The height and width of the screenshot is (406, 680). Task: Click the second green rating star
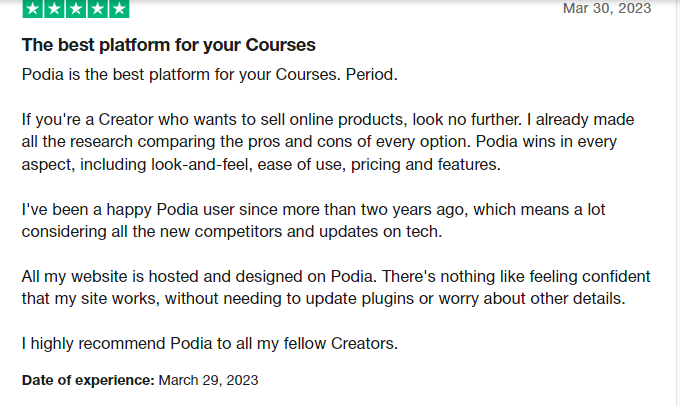[x=54, y=9]
